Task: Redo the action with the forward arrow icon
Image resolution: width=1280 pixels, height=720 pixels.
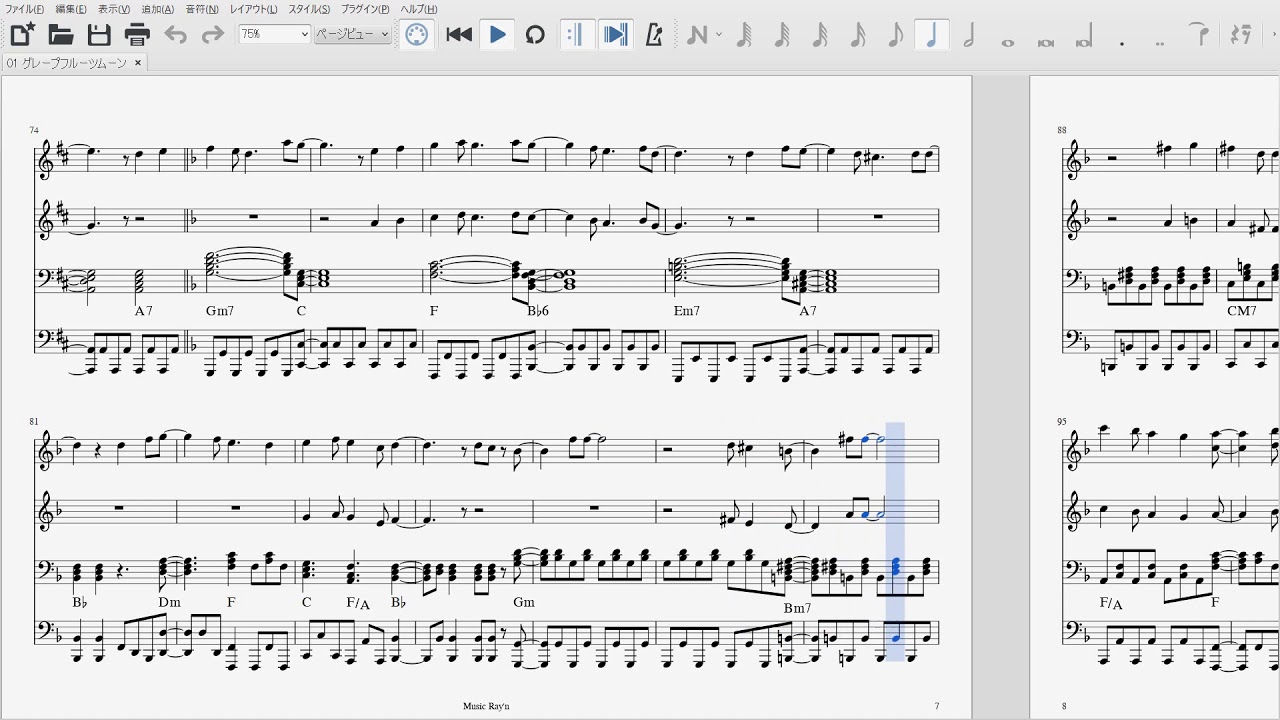Action: 212,35
